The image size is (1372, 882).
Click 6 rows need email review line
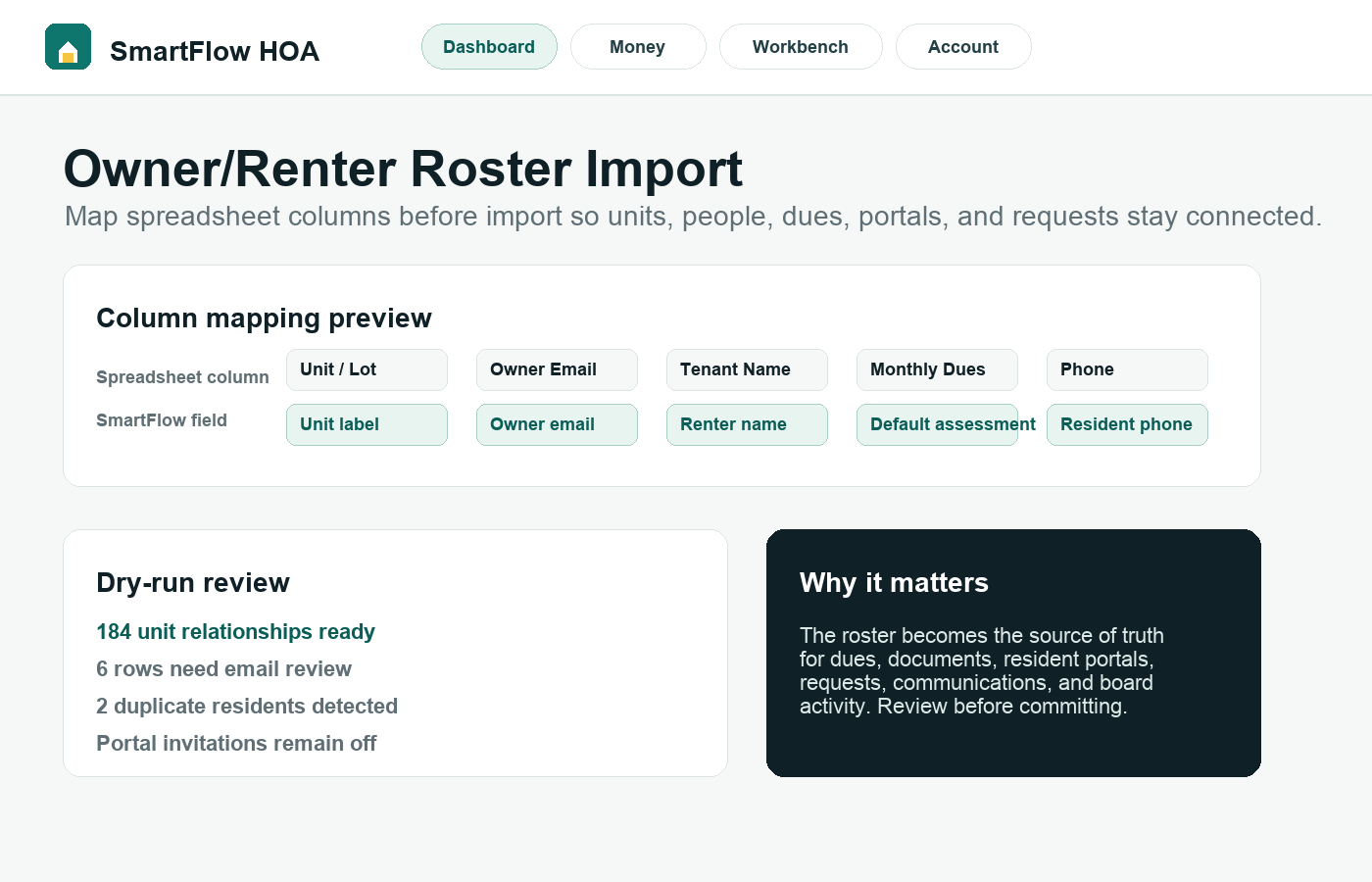223,669
